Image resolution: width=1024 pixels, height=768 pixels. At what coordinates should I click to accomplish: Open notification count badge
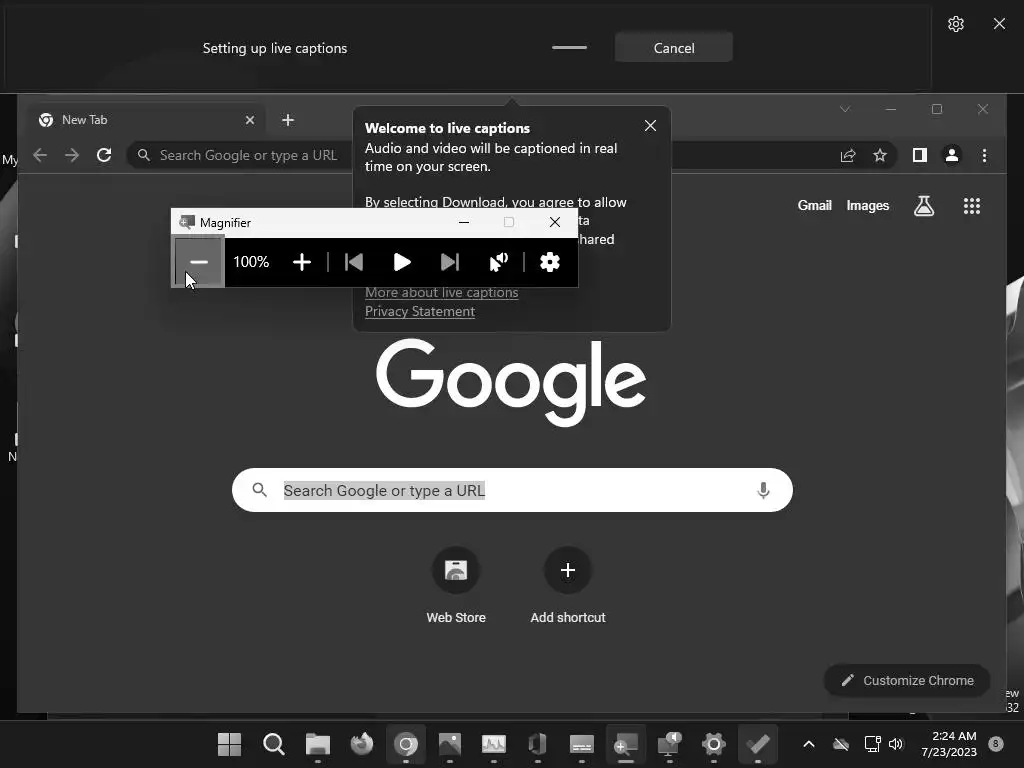coord(995,744)
